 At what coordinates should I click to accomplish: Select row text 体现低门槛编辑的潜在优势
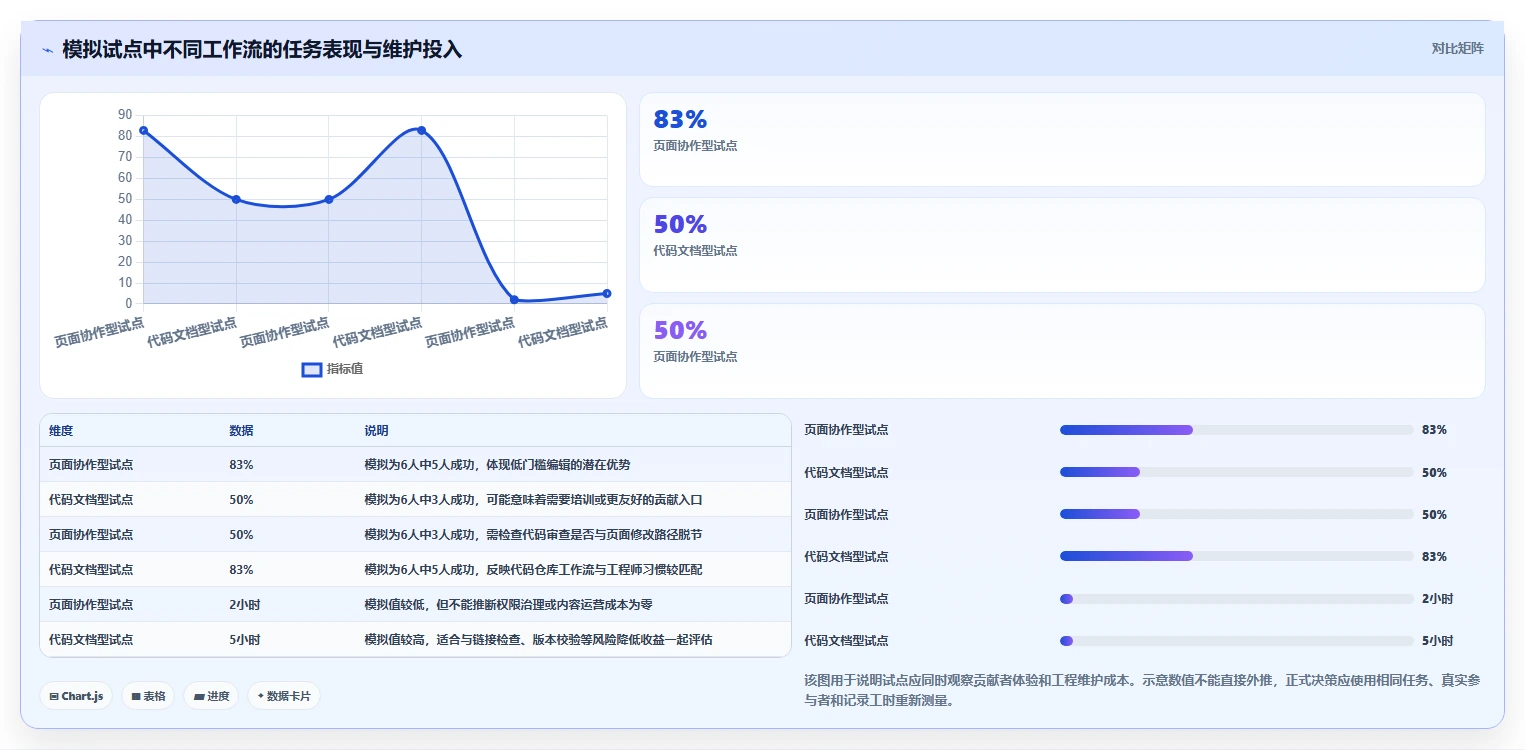(x=558, y=465)
